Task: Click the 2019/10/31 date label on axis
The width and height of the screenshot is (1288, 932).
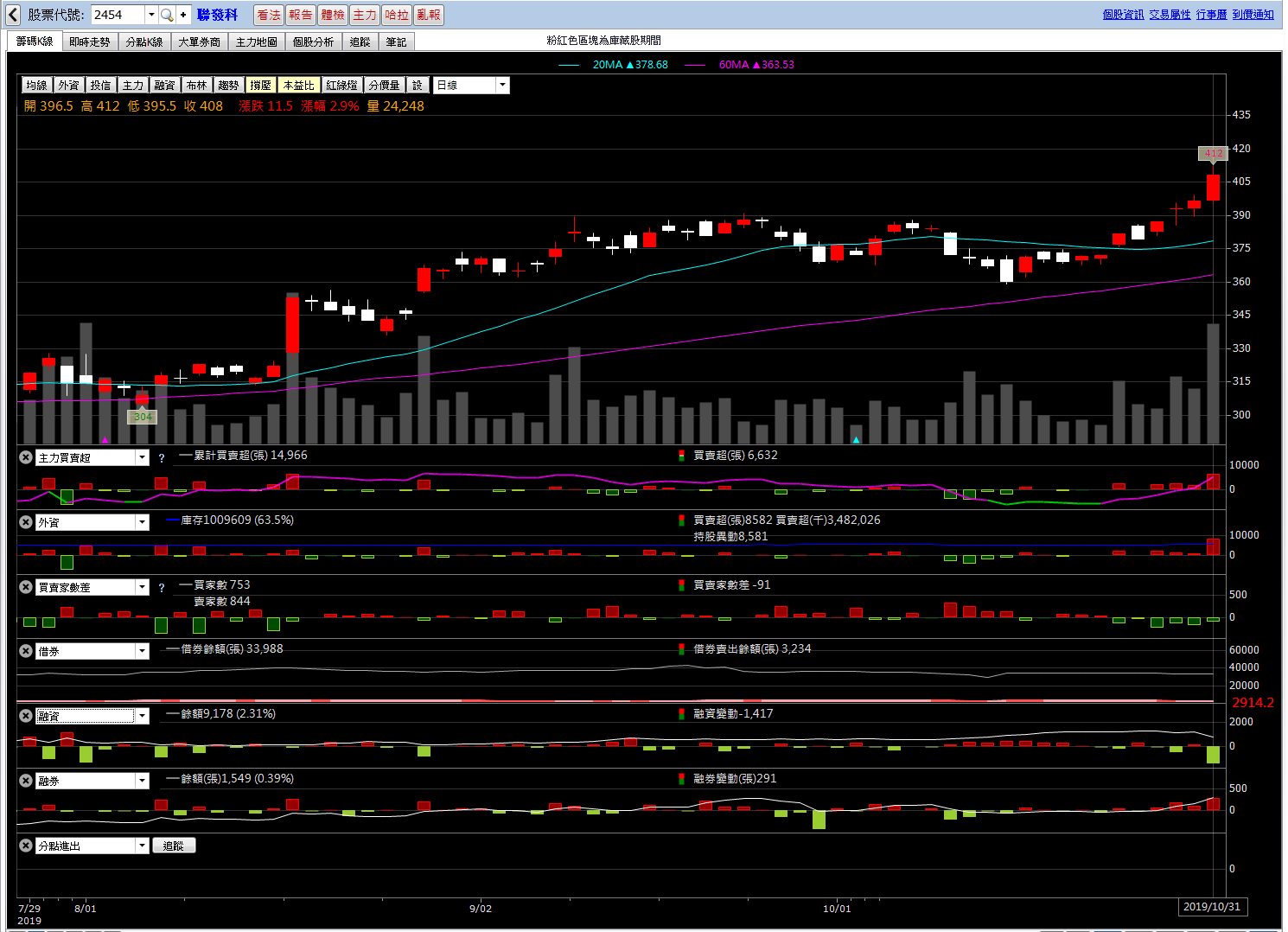Action: coord(1211,907)
